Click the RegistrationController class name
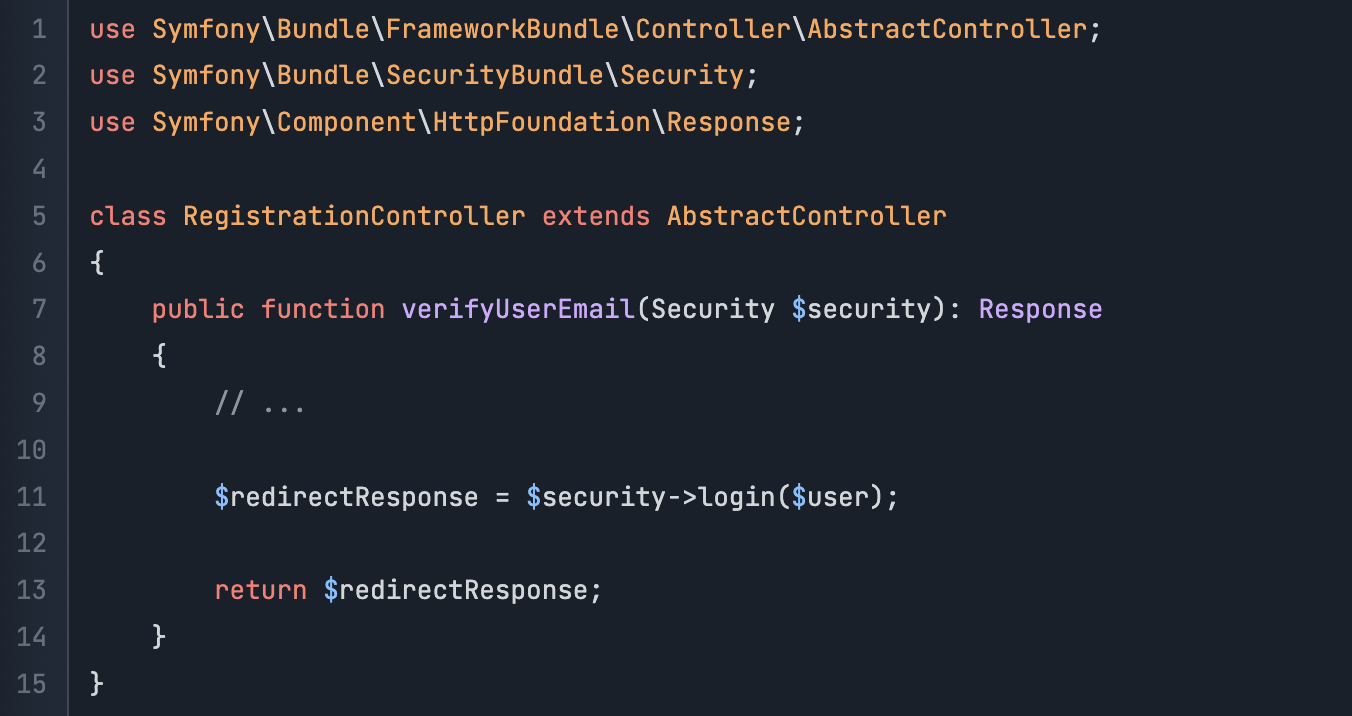Viewport: 1352px width, 716px height. tap(354, 216)
